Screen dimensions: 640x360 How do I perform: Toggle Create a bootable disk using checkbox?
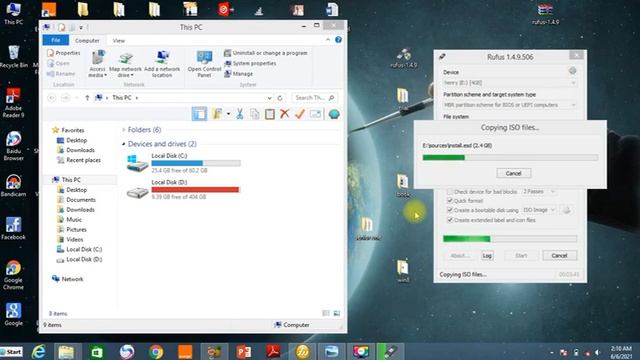tap(450, 210)
